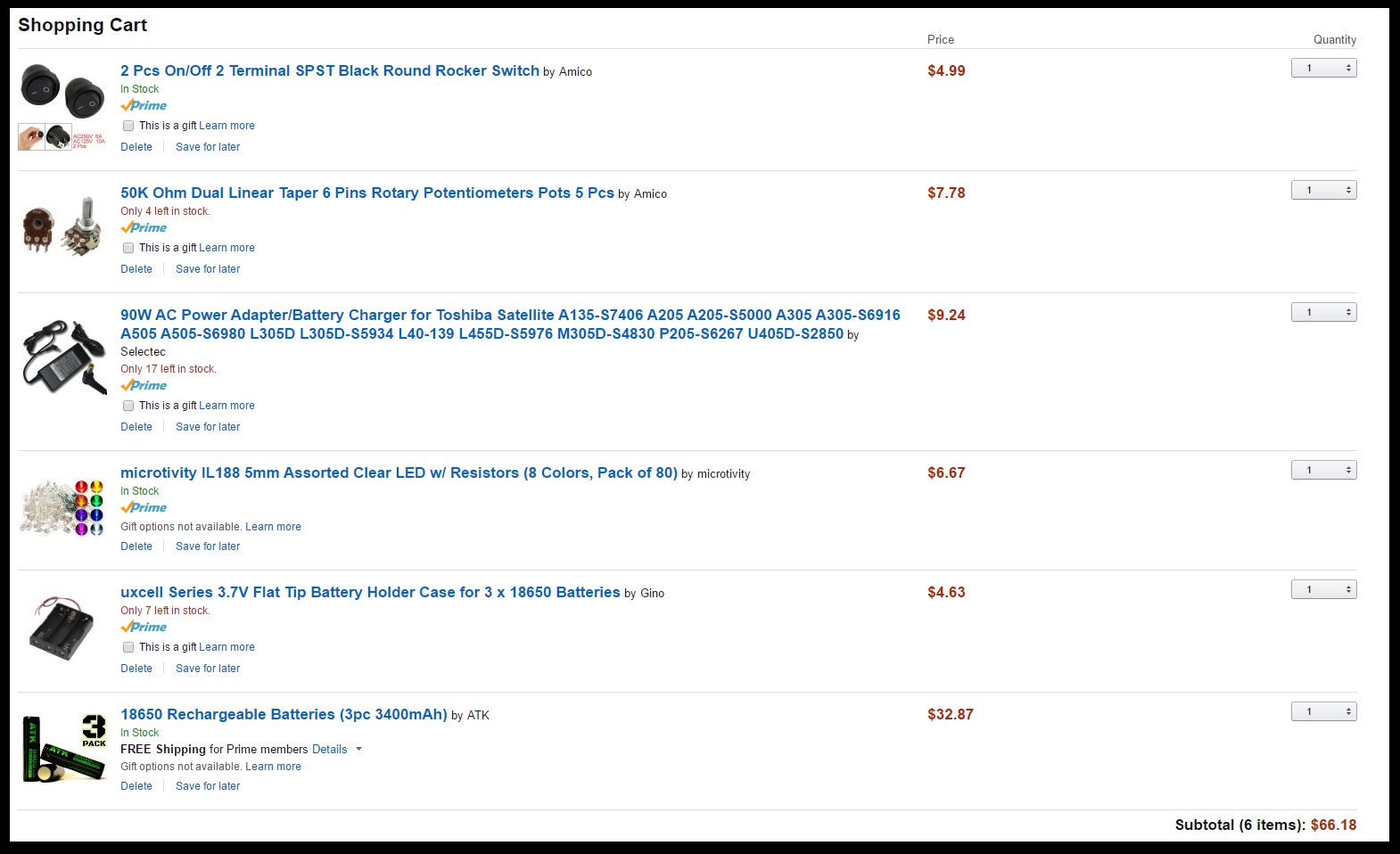Click 'Only 17 left in stock.' text
The height and width of the screenshot is (854, 1400).
(x=169, y=369)
